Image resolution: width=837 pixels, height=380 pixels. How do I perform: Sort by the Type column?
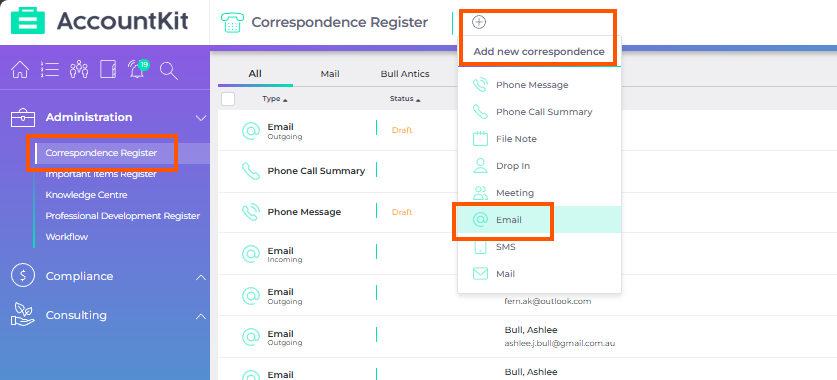point(274,99)
